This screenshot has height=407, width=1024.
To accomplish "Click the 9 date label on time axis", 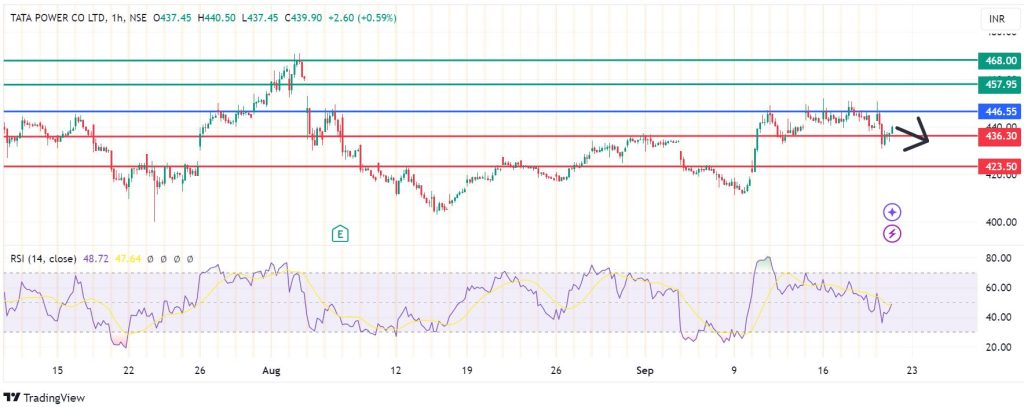I will (x=734, y=370).
